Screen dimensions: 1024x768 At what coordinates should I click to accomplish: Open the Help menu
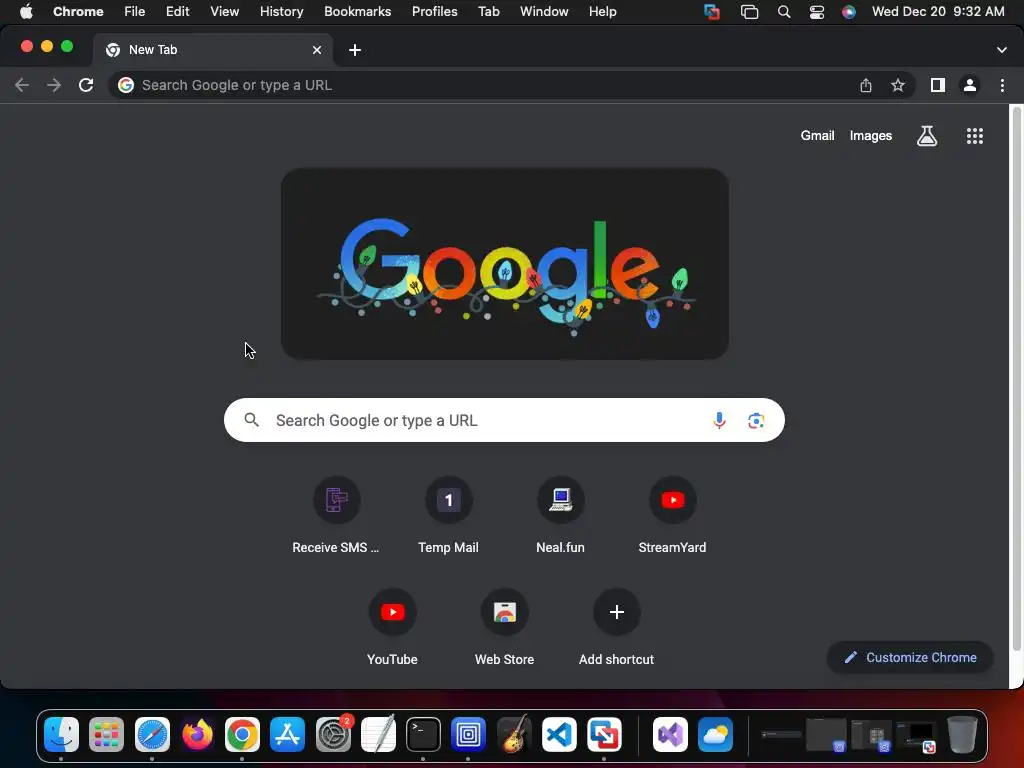(x=602, y=12)
